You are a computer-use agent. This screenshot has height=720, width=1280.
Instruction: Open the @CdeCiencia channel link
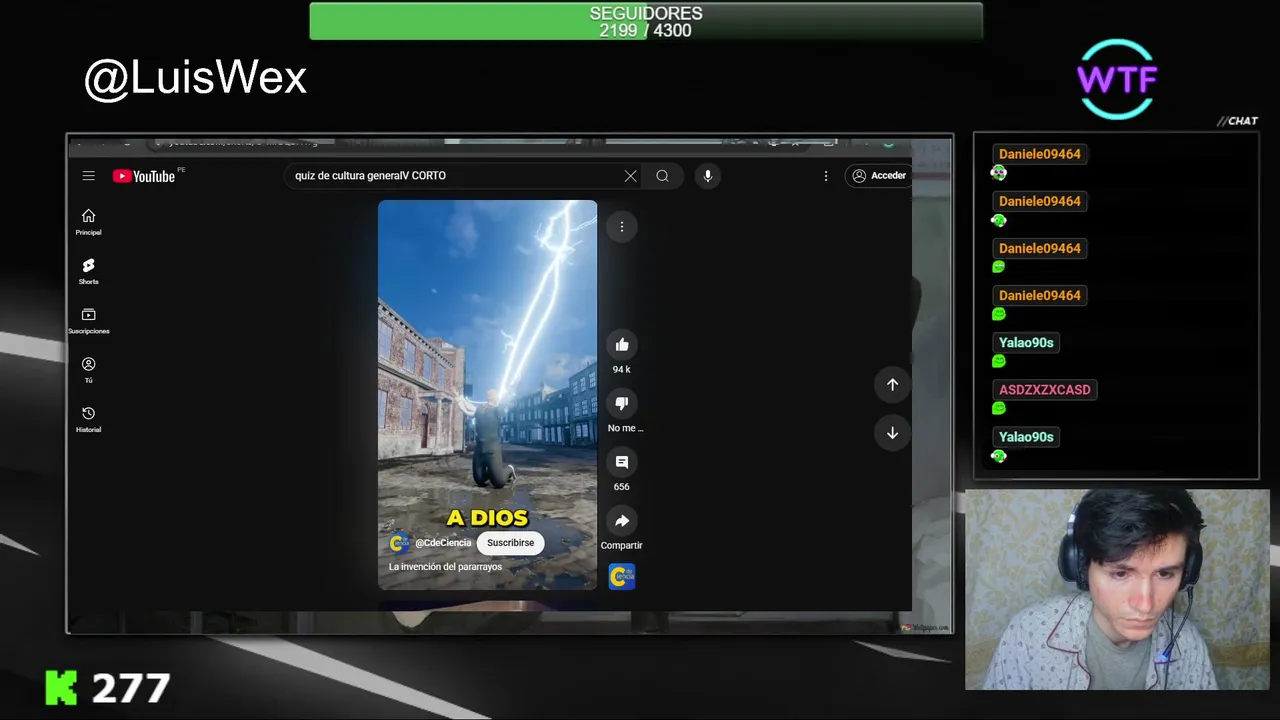(443, 543)
